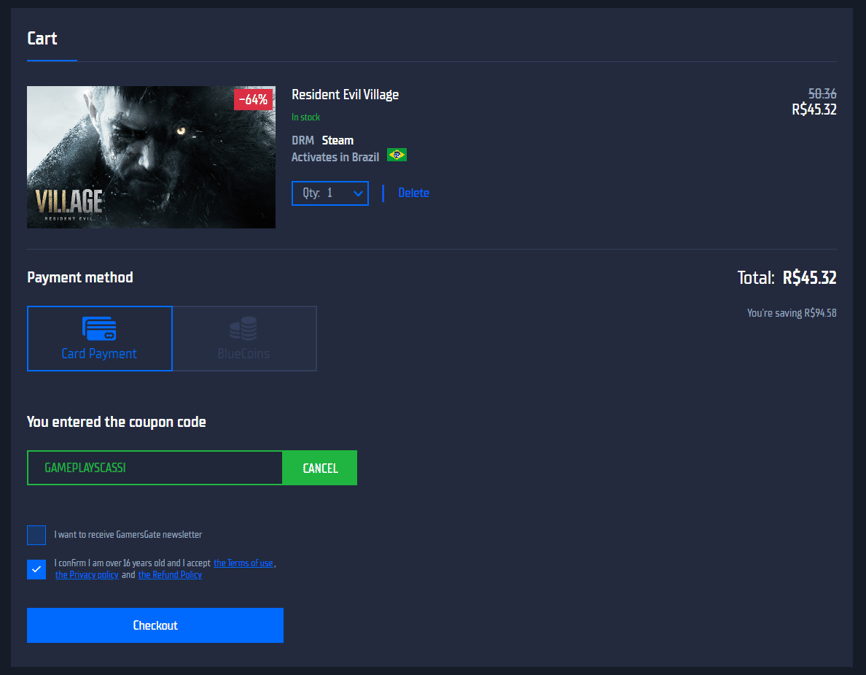Click the -64% discount badge

click(254, 99)
